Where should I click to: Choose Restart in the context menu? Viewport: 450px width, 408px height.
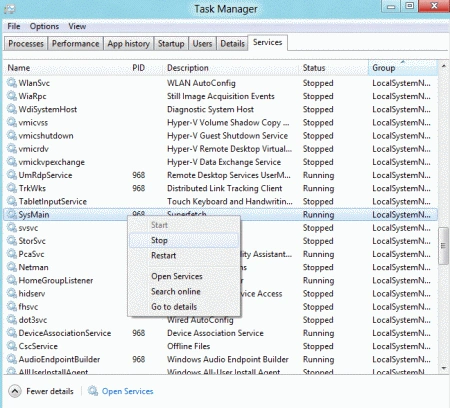[x=184, y=256]
